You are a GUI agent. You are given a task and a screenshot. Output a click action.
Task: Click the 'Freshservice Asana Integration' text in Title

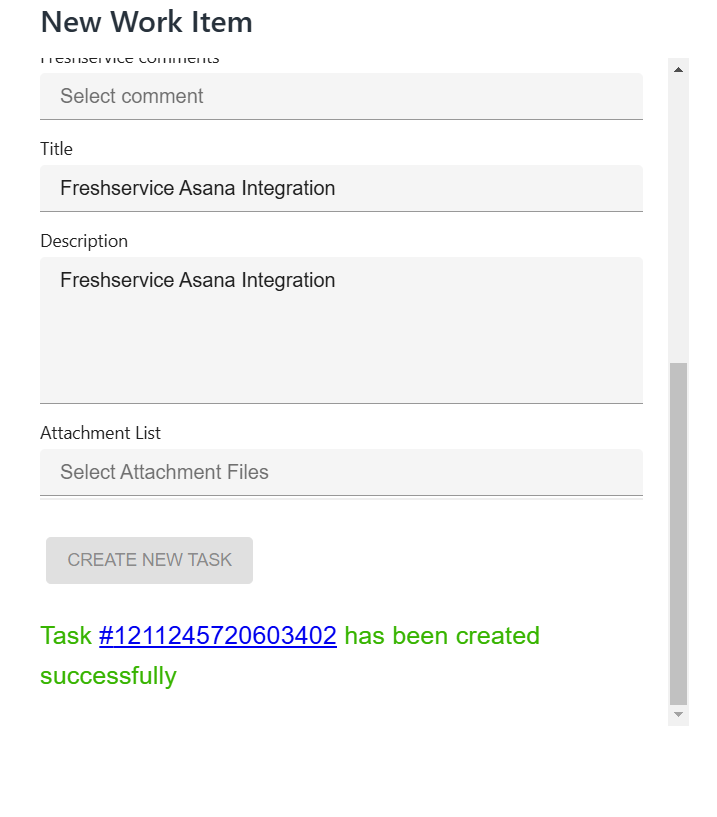[197, 188]
